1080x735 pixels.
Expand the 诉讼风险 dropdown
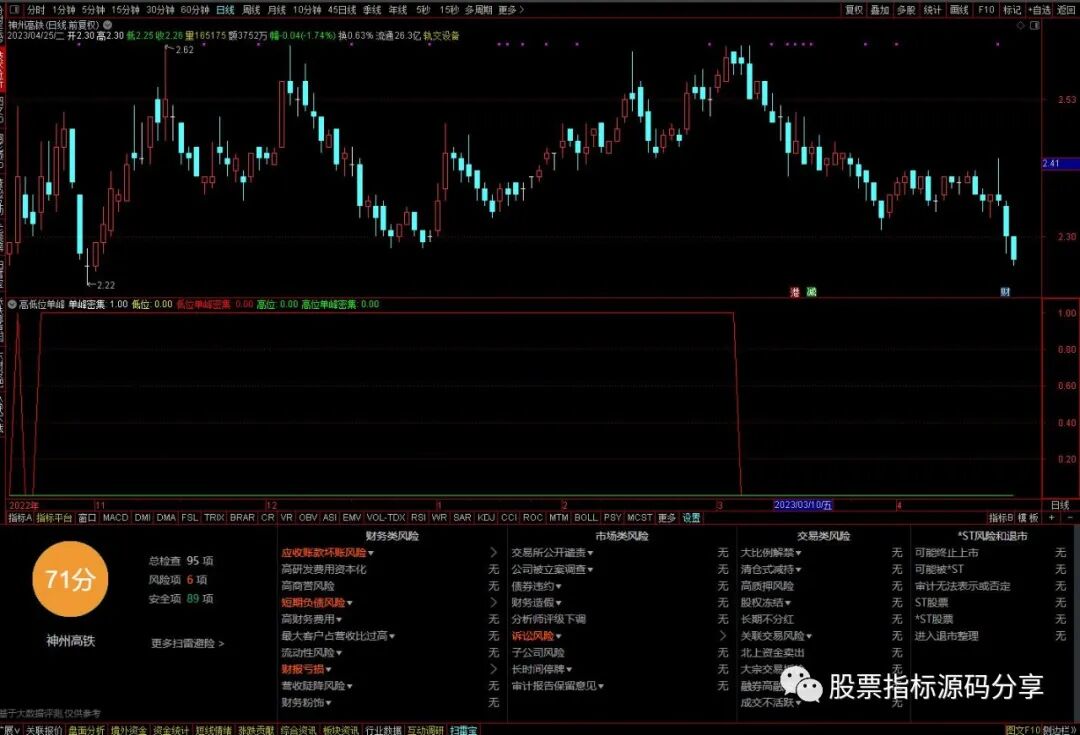coord(558,636)
